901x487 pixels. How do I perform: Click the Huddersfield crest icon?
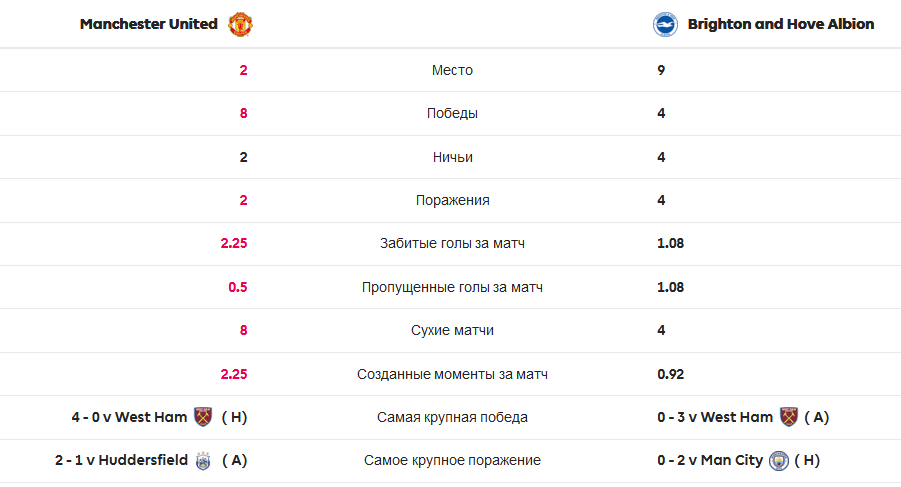pos(204,461)
